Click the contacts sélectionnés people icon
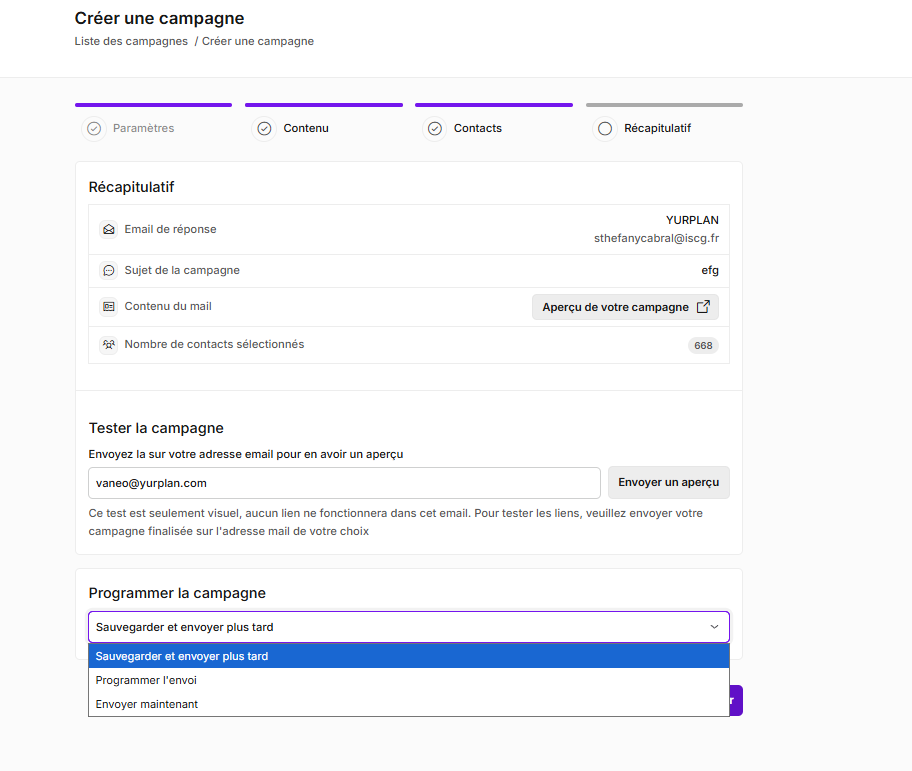Screen dimensions: 912x771 point(109,344)
